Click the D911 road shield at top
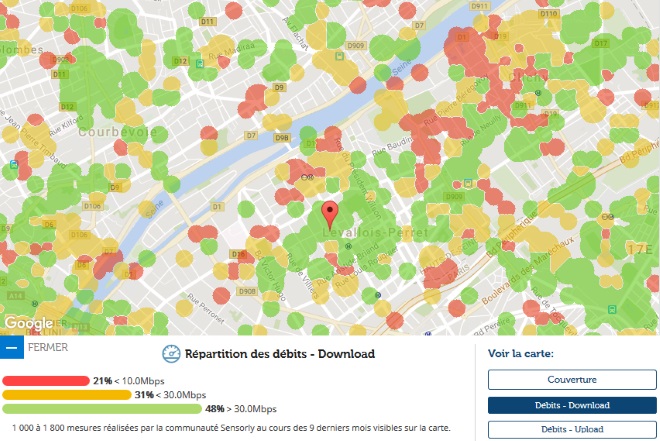 pyautogui.click(x=507, y=6)
